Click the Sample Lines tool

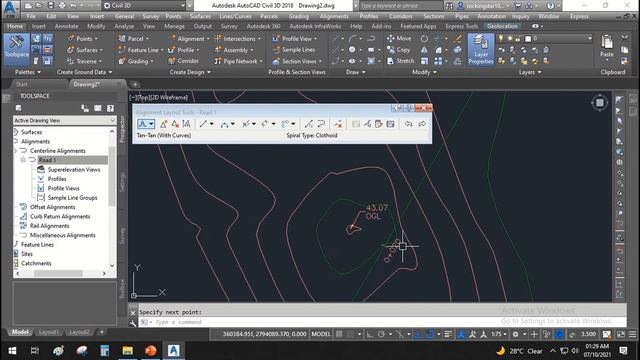[294, 50]
